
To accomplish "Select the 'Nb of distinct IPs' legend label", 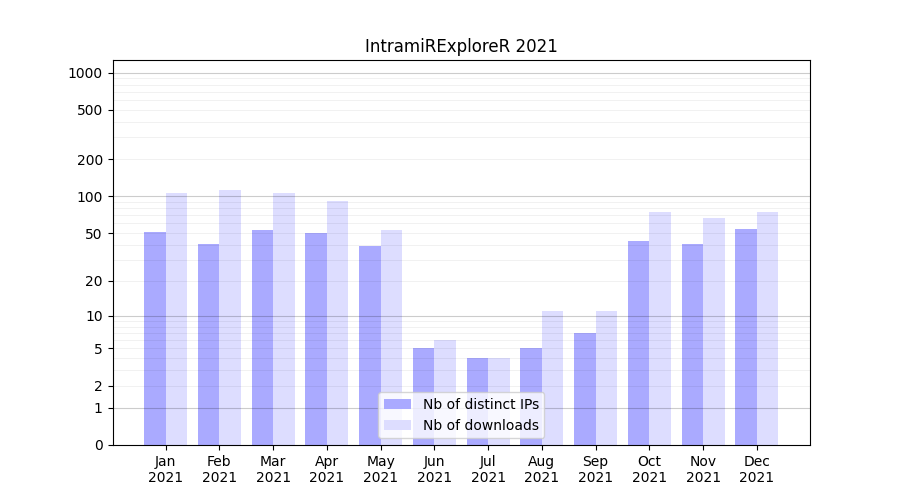I will 480,404.
